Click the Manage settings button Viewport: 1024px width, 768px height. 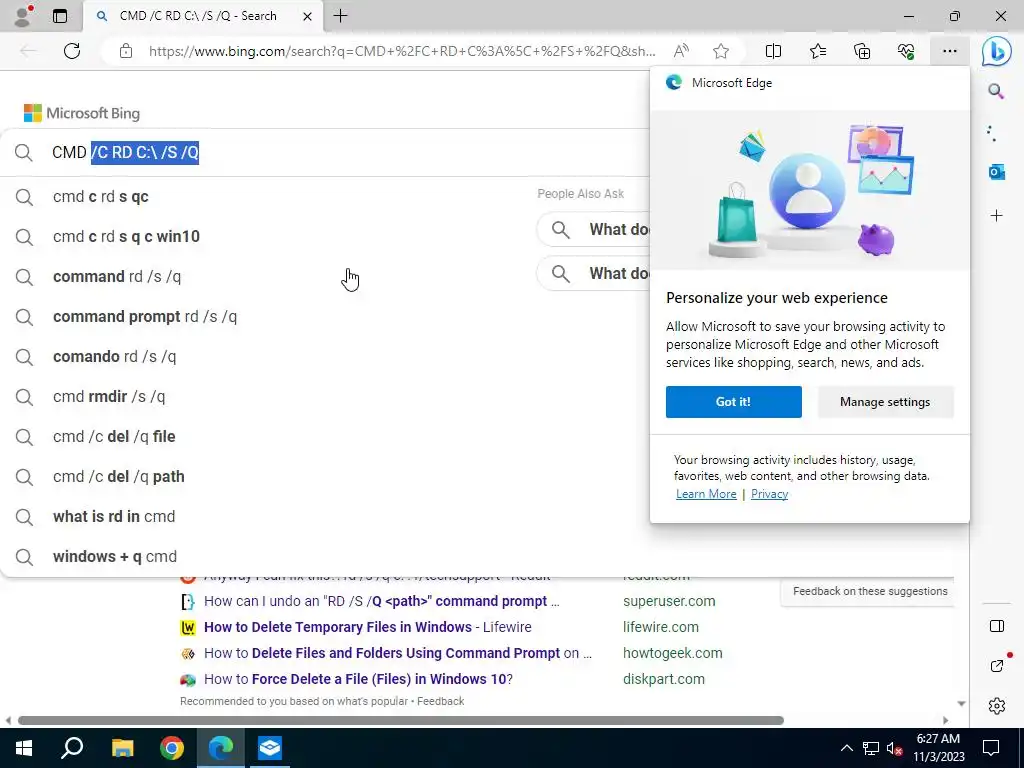click(885, 402)
